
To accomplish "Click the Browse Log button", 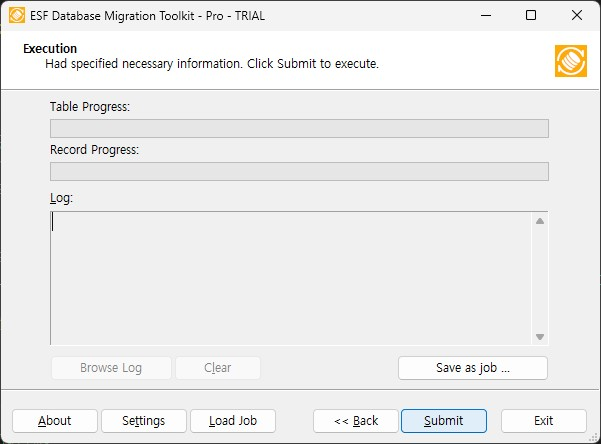I will point(111,368).
